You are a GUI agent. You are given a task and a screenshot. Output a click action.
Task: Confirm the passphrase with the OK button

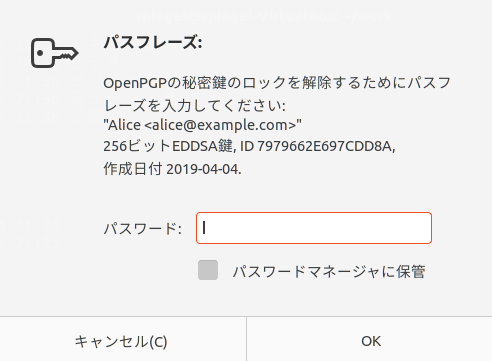[371, 341]
